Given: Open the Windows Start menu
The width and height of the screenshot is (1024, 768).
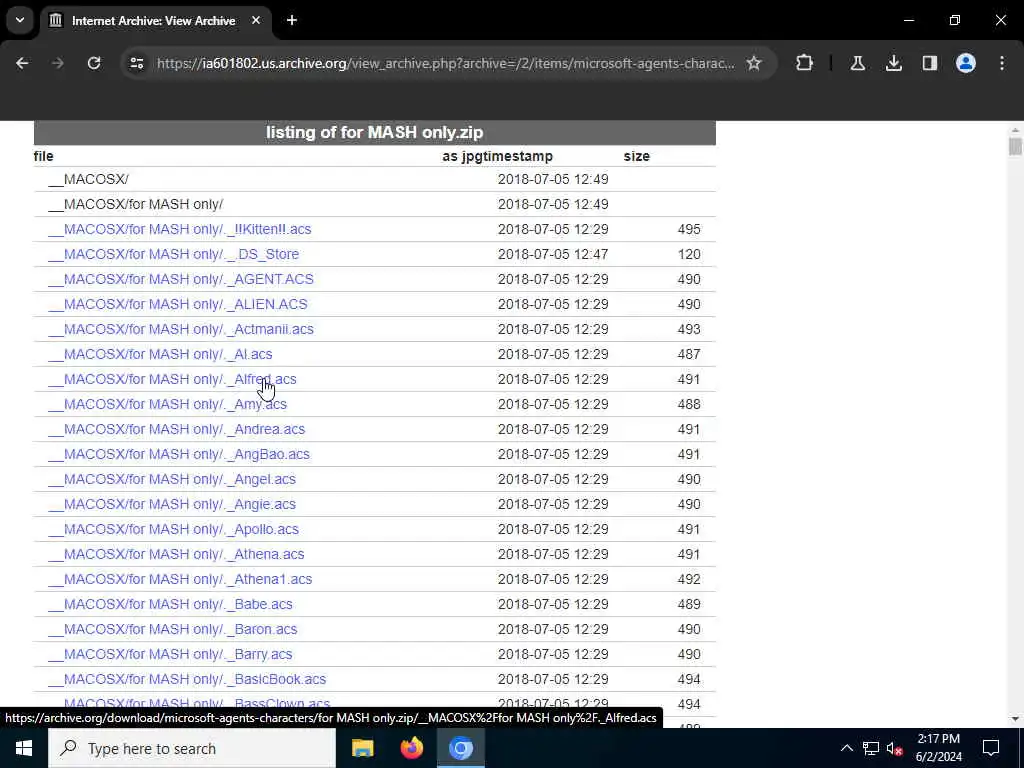Looking at the screenshot, I should [24, 748].
